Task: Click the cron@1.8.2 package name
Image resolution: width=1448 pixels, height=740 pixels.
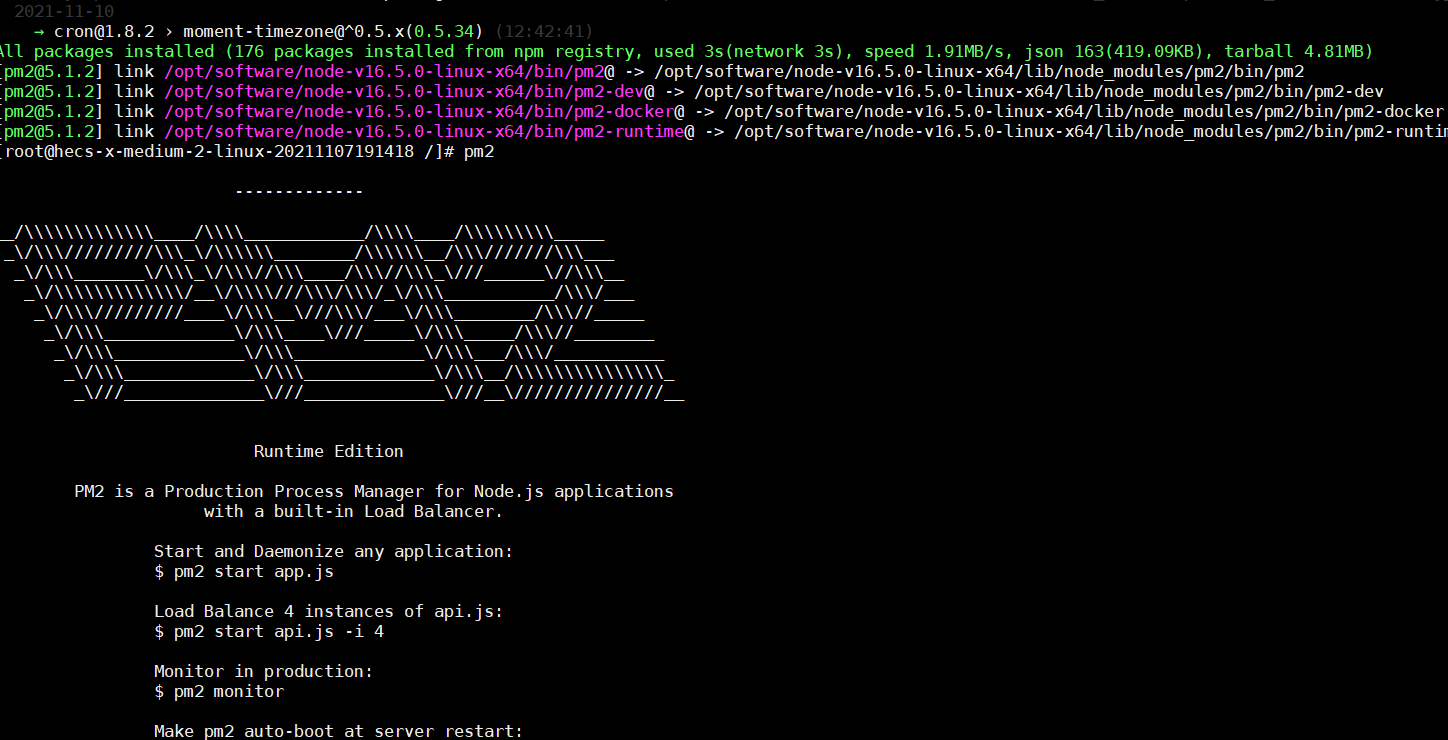Action: tap(104, 31)
